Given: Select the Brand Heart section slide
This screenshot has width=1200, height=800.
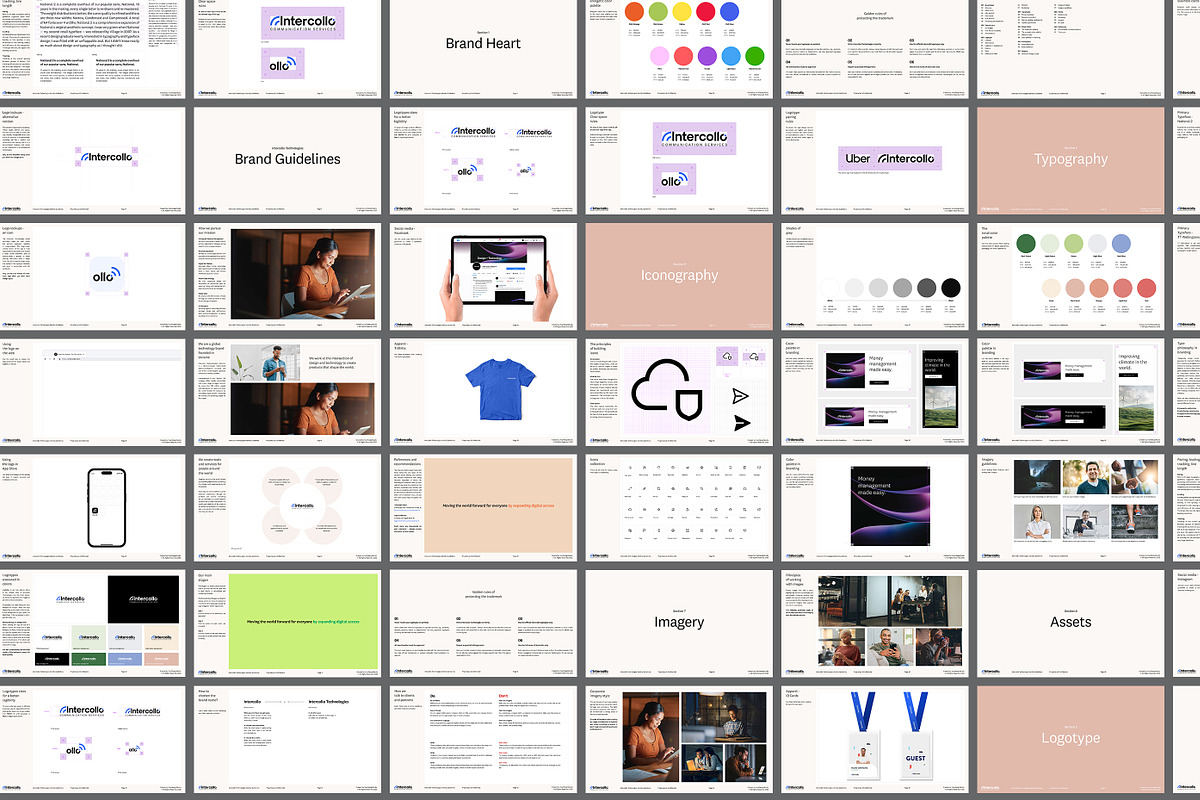Looking at the screenshot, I should tap(483, 44).
